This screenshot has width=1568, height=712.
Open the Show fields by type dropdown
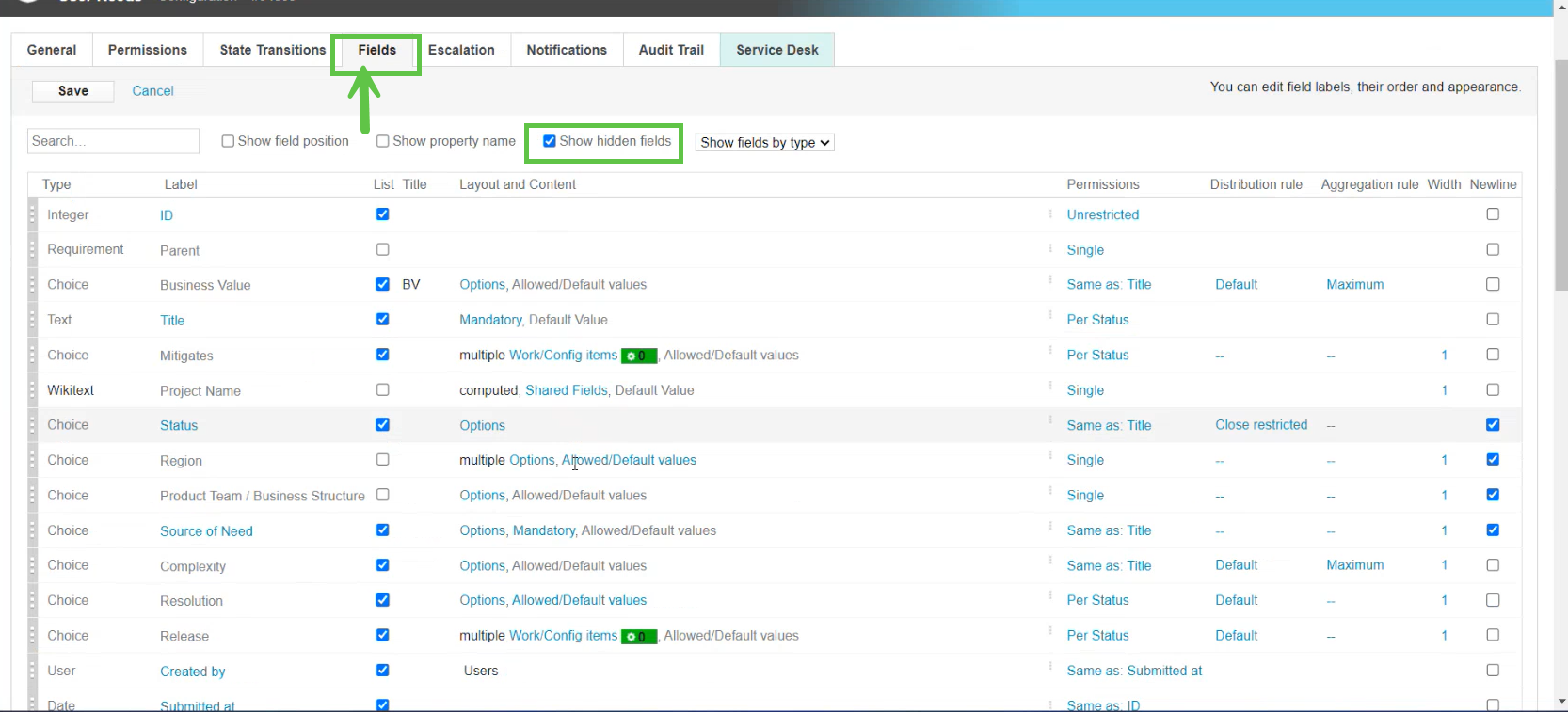click(764, 143)
